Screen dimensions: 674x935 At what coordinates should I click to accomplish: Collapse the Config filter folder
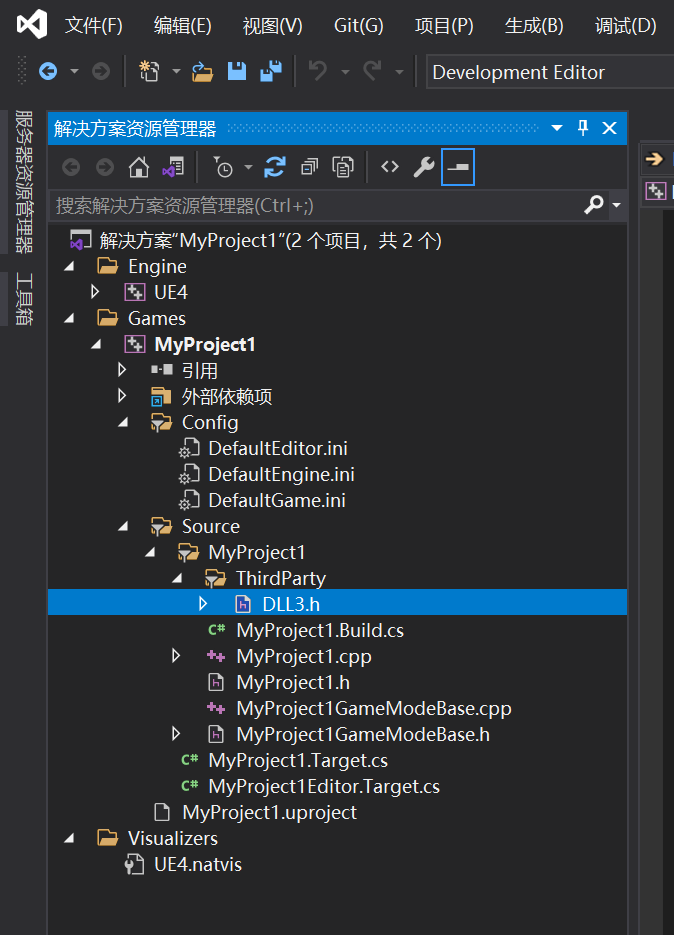[x=123, y=422]
